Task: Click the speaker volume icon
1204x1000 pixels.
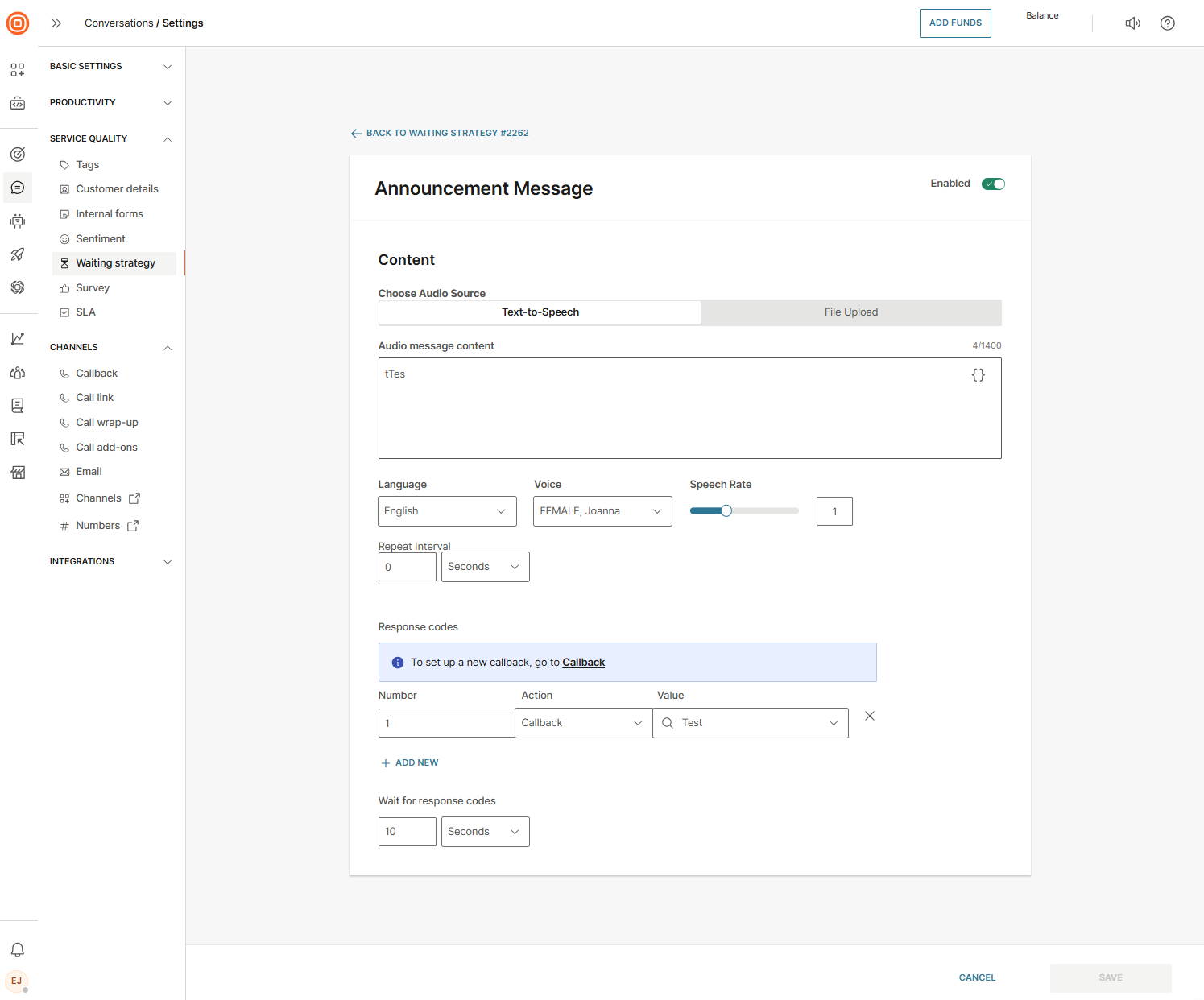Action: tap(1132, 23)
